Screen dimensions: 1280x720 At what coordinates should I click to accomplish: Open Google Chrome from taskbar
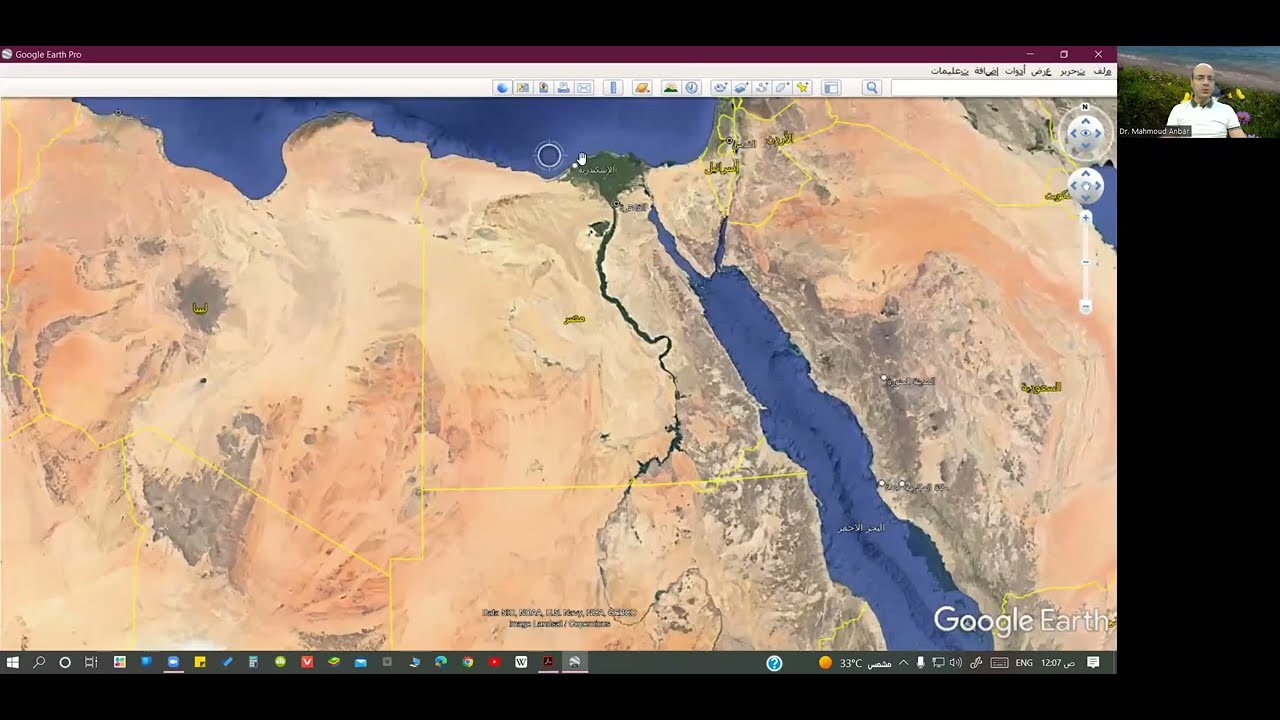pos(467,662)
